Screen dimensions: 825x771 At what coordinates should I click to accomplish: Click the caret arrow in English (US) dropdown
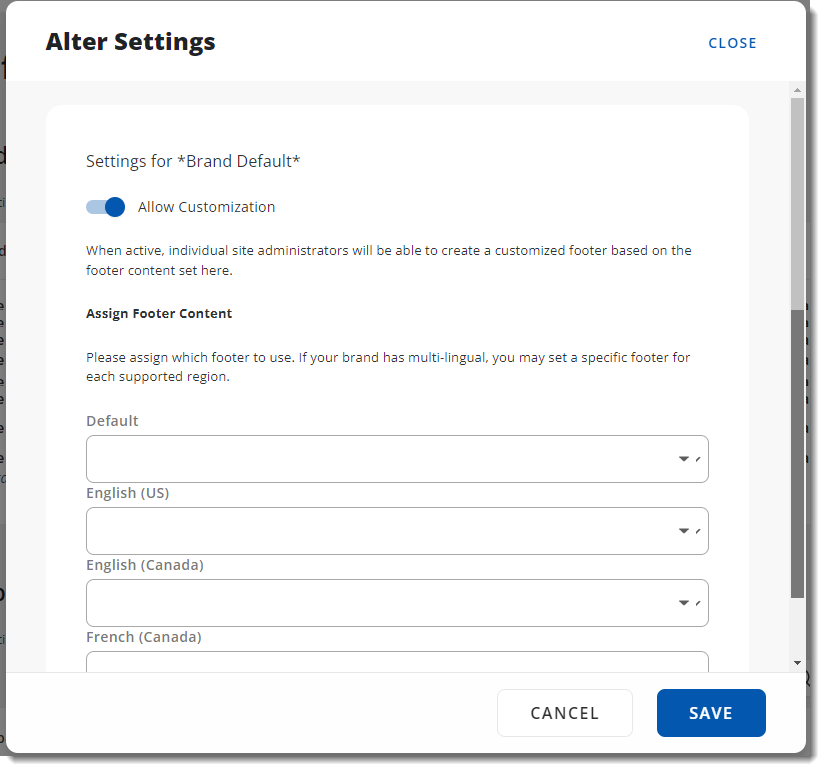point(685,531)
